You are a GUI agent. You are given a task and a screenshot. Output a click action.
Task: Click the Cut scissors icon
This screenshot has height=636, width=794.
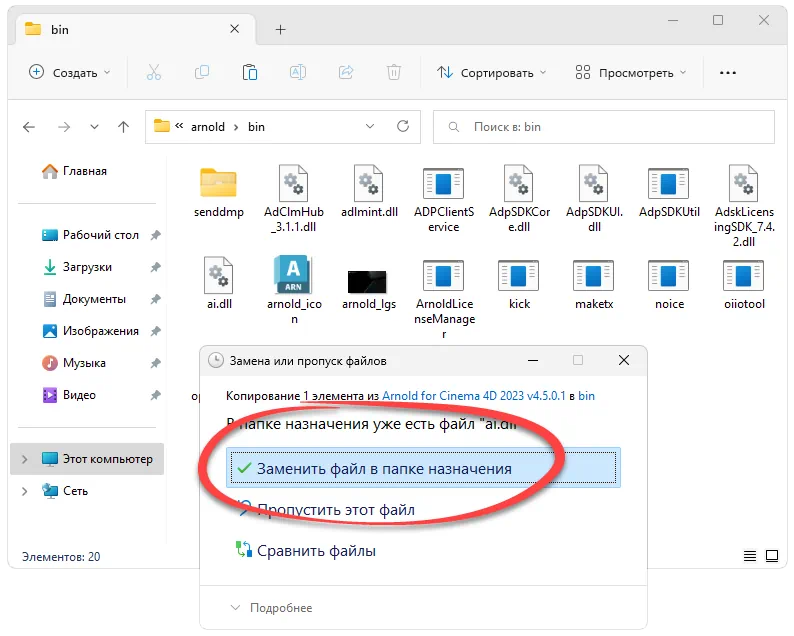tap(154, 73)
